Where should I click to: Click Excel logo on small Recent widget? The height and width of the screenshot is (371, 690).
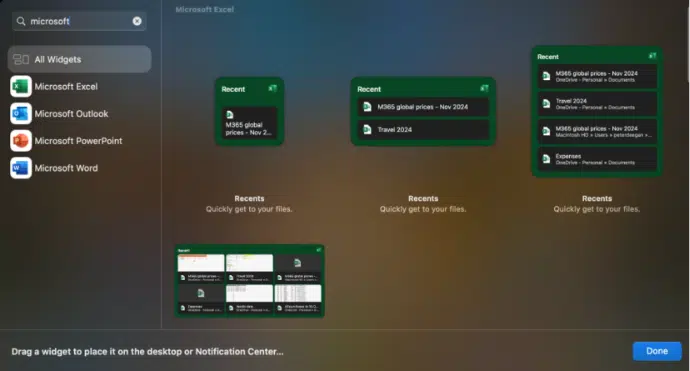tap(272, 88)
